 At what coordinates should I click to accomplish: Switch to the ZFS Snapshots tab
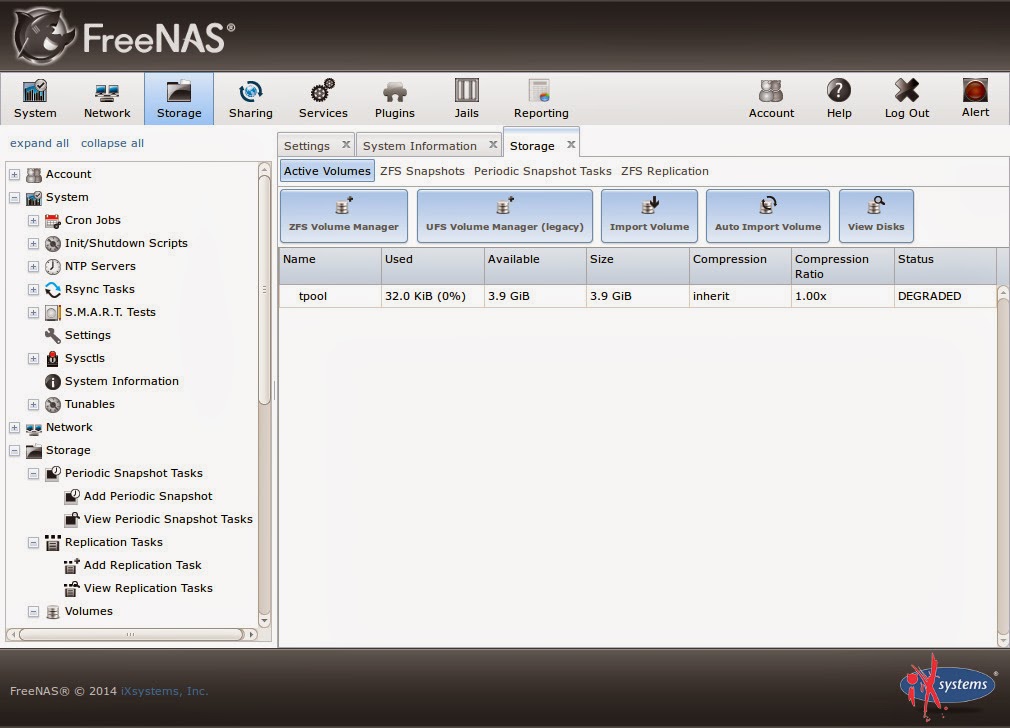click(x=422, y=171)
